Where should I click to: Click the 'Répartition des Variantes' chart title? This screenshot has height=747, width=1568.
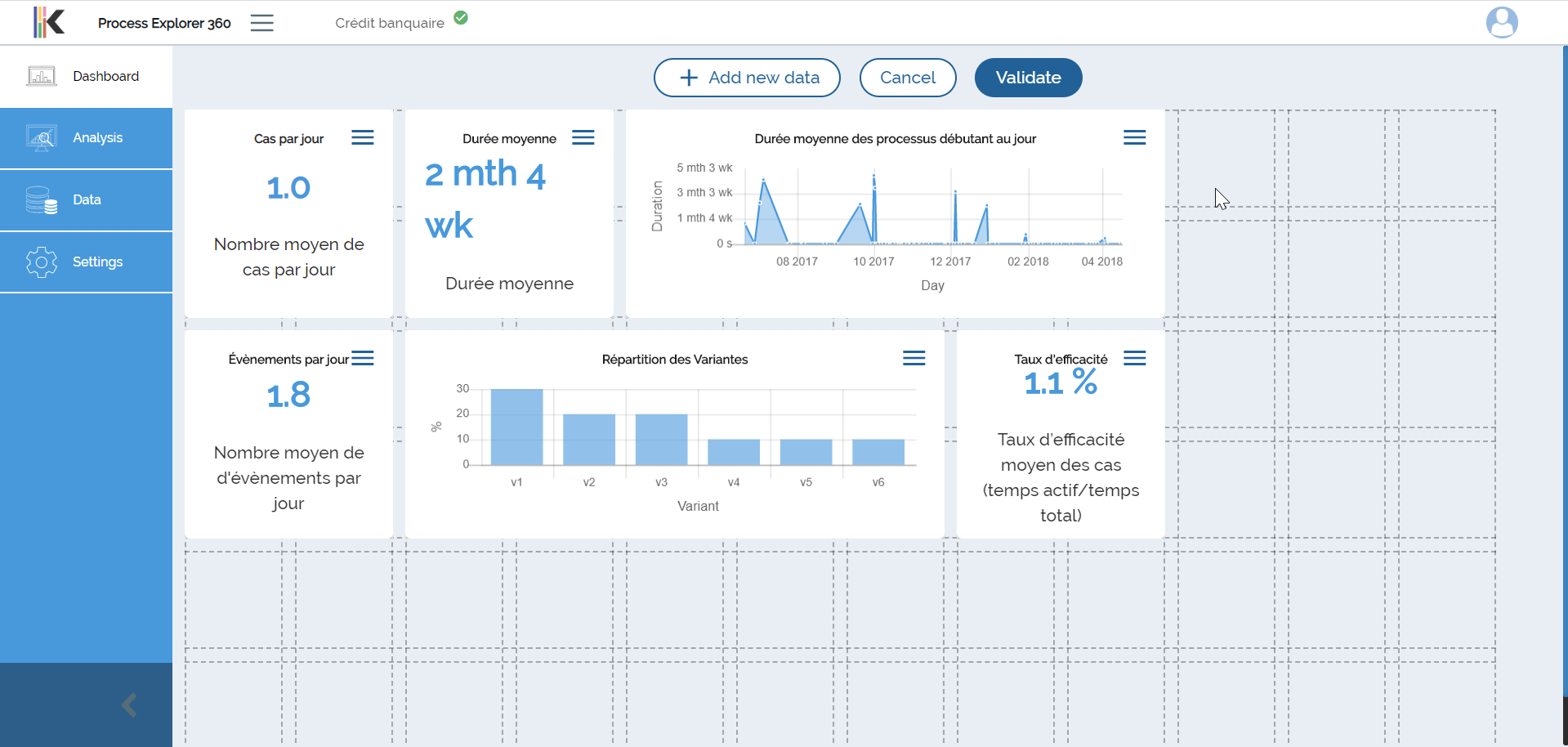click(x=675, y=360)
